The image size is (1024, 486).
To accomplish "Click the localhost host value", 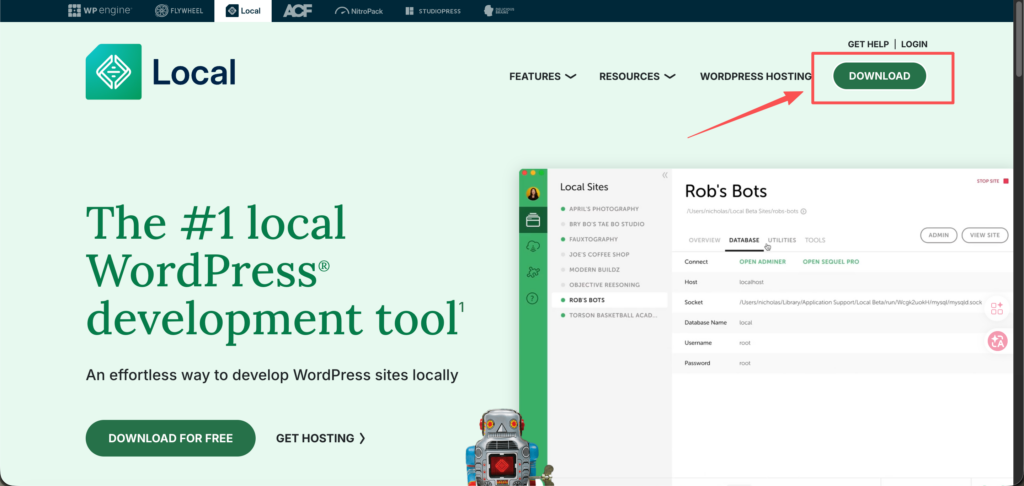I will pyautogui.click(x=751, y=282).
